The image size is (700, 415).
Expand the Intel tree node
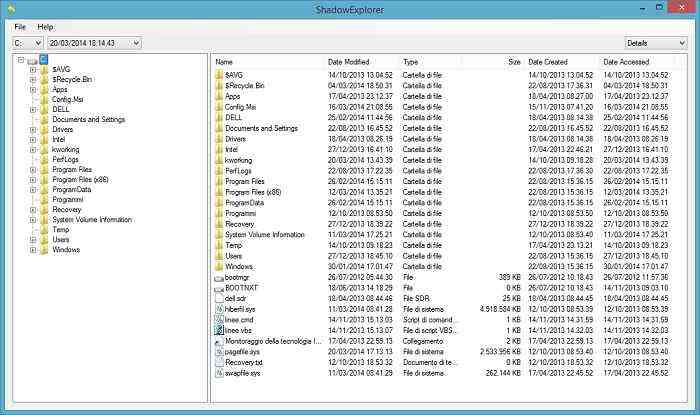(x=33, y=140)
